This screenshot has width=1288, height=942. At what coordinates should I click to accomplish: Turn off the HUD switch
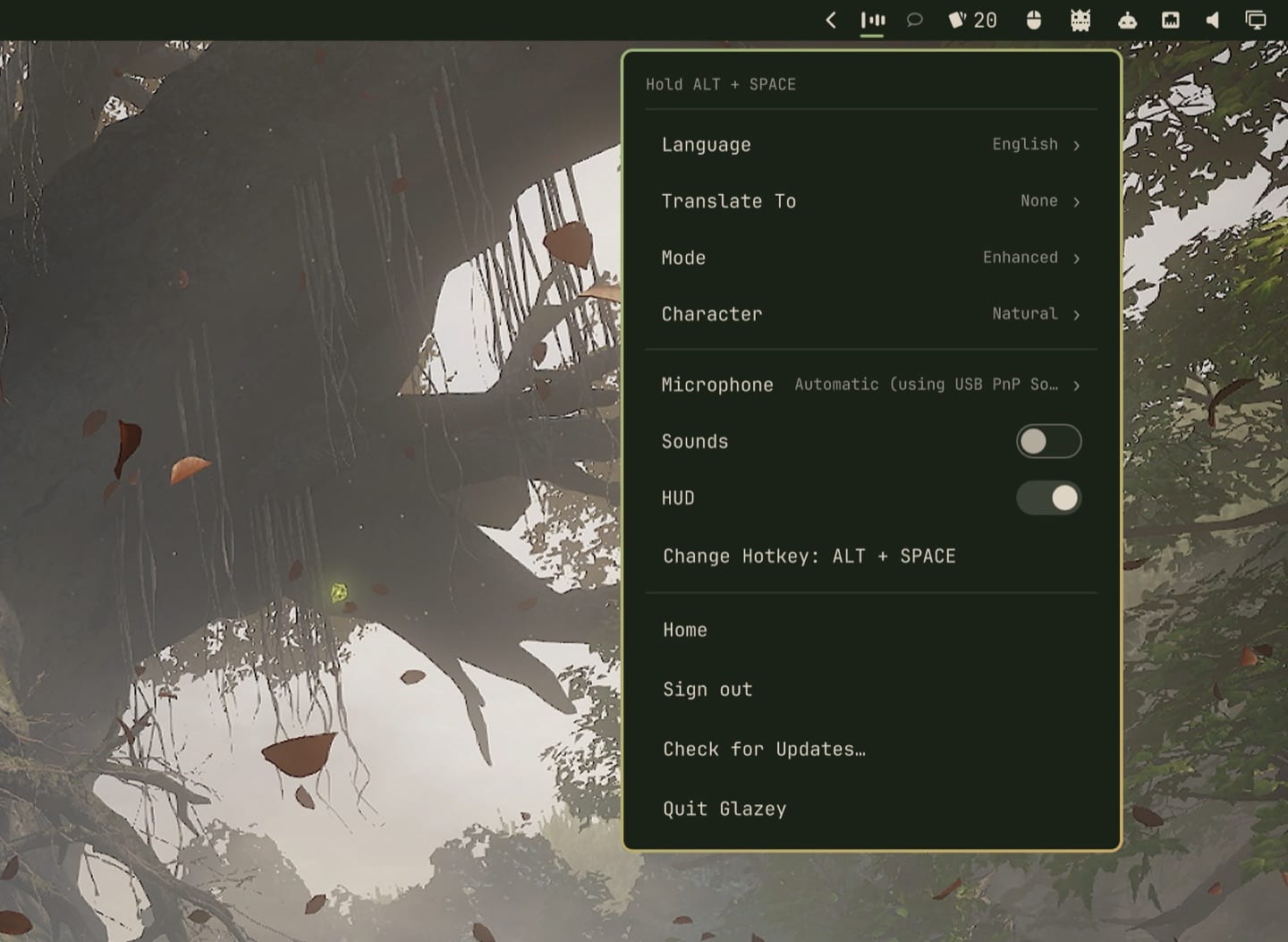[x=1048, y=498]
